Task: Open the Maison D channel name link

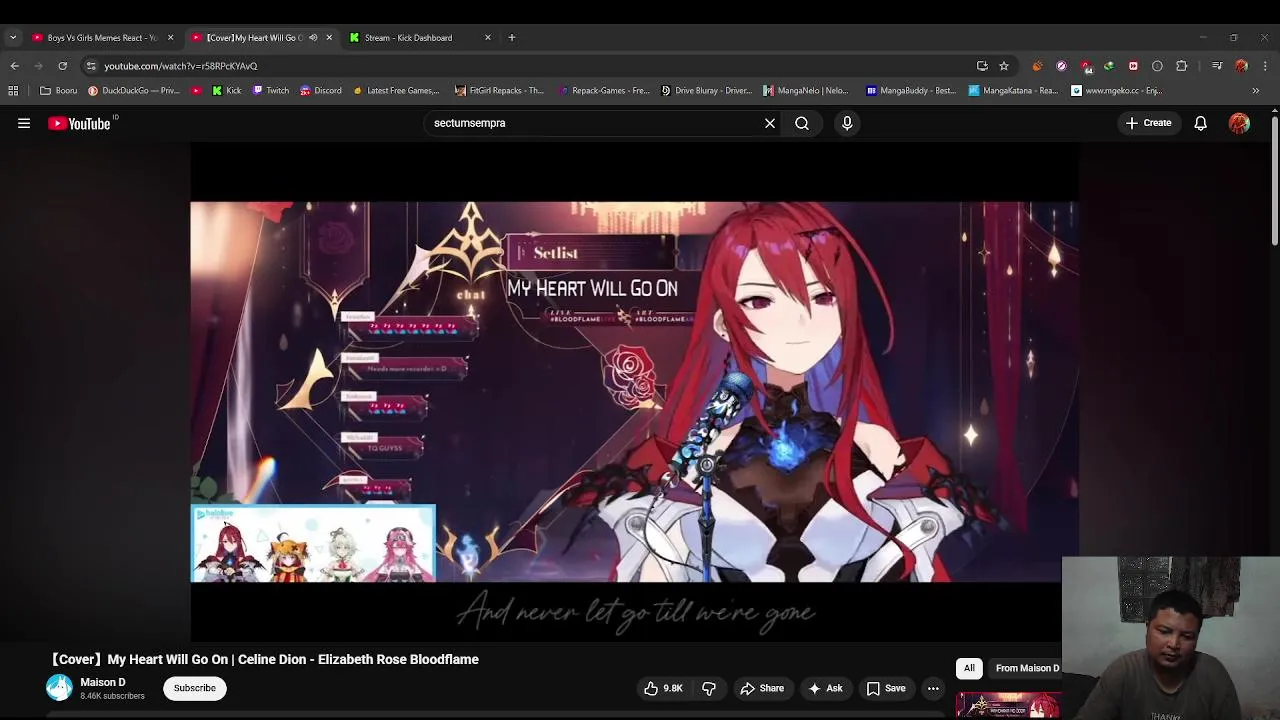Action: click(x=103, y=682)
